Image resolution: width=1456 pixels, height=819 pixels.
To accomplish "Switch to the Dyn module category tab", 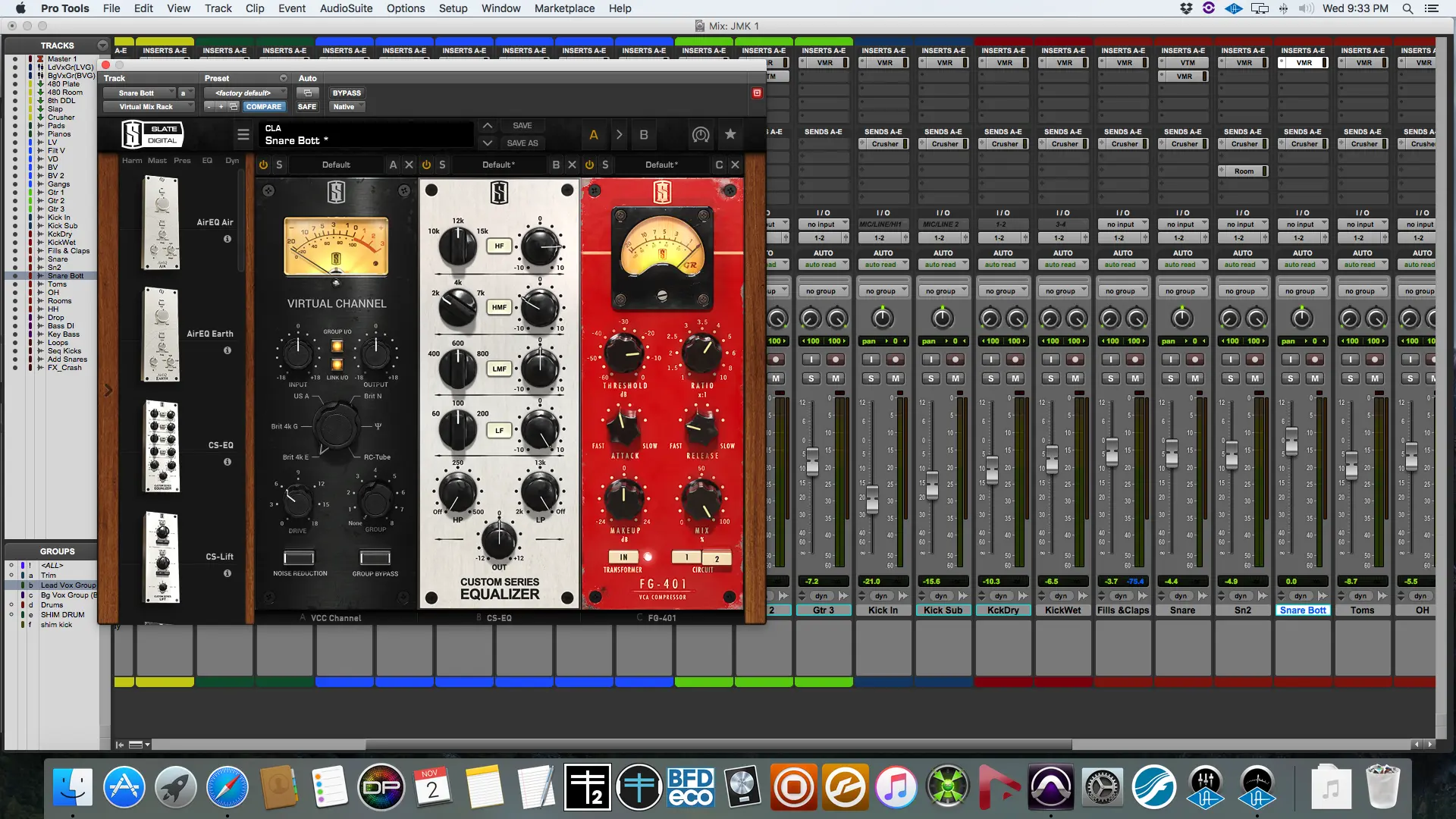I will click(x=232, y=160).
